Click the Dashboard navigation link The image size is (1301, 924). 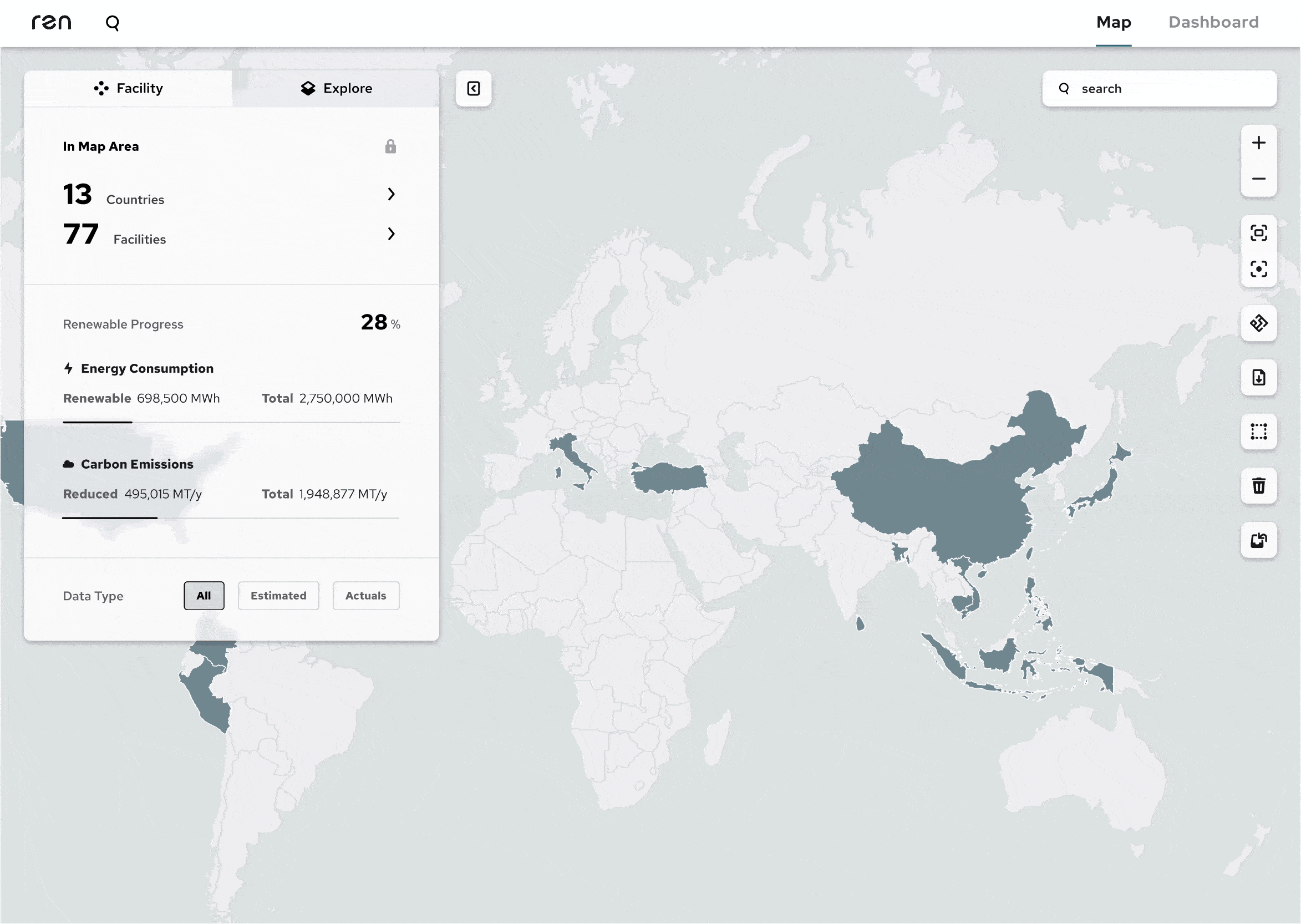(1213, 21)
